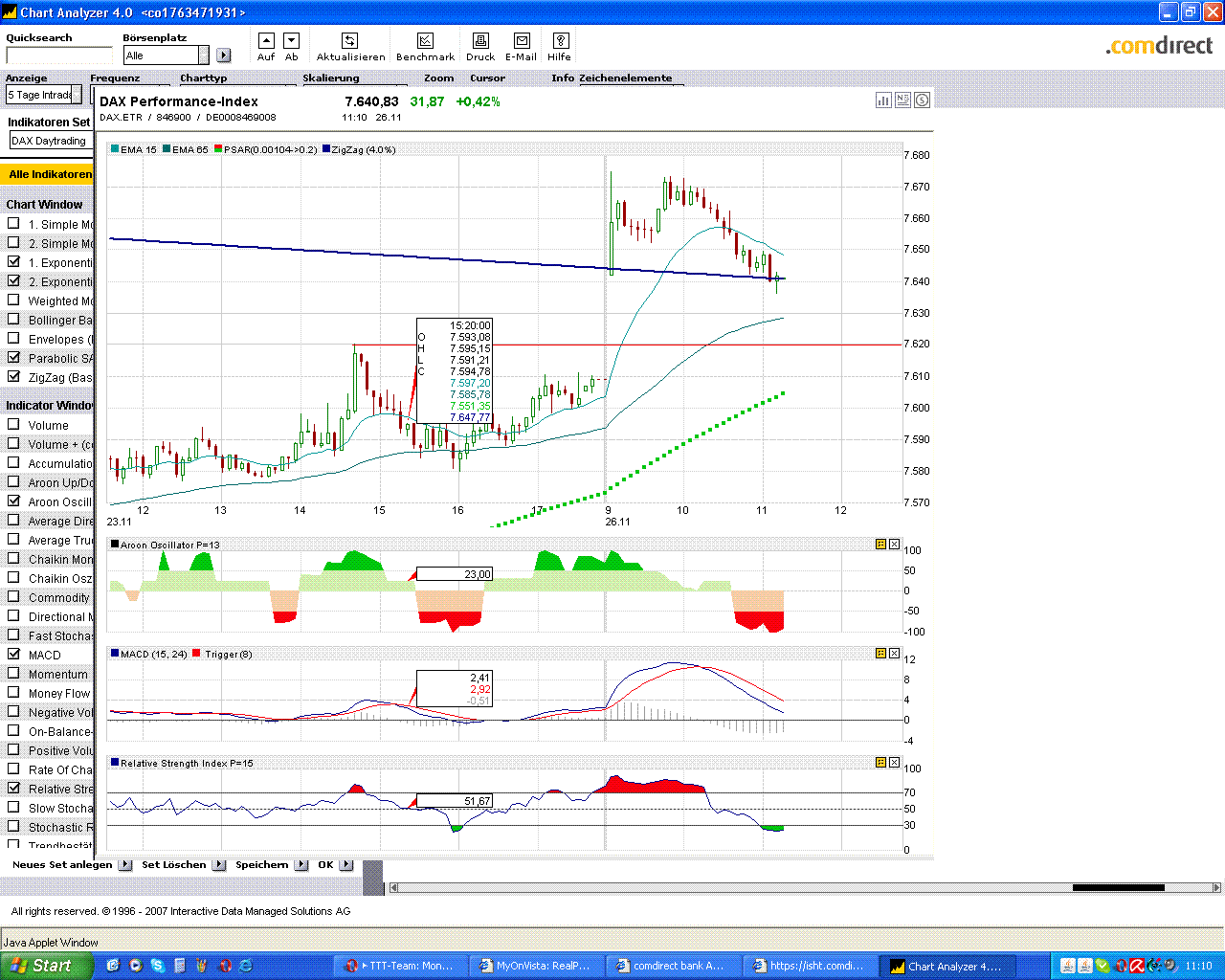Close the MACD indicator panel
Screen dimensions: 1225x980
click(x=894, y=654)
